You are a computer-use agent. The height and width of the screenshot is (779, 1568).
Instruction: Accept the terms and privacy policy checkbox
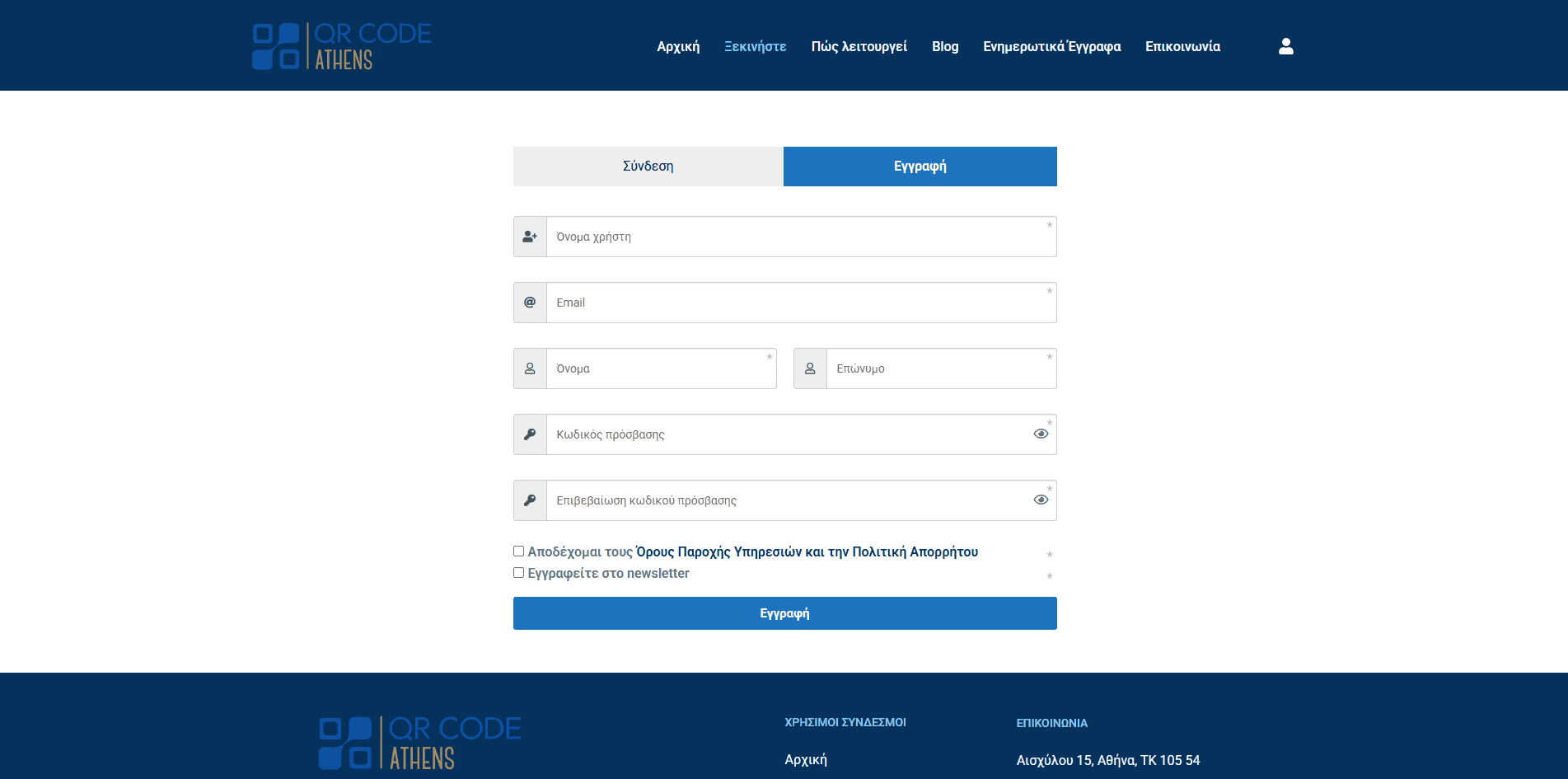519,551
